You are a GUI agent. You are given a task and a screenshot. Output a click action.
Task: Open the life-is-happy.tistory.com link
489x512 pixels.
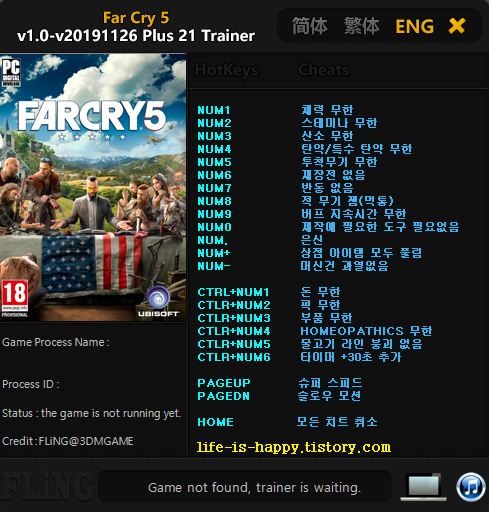click(x=293, y=447)
